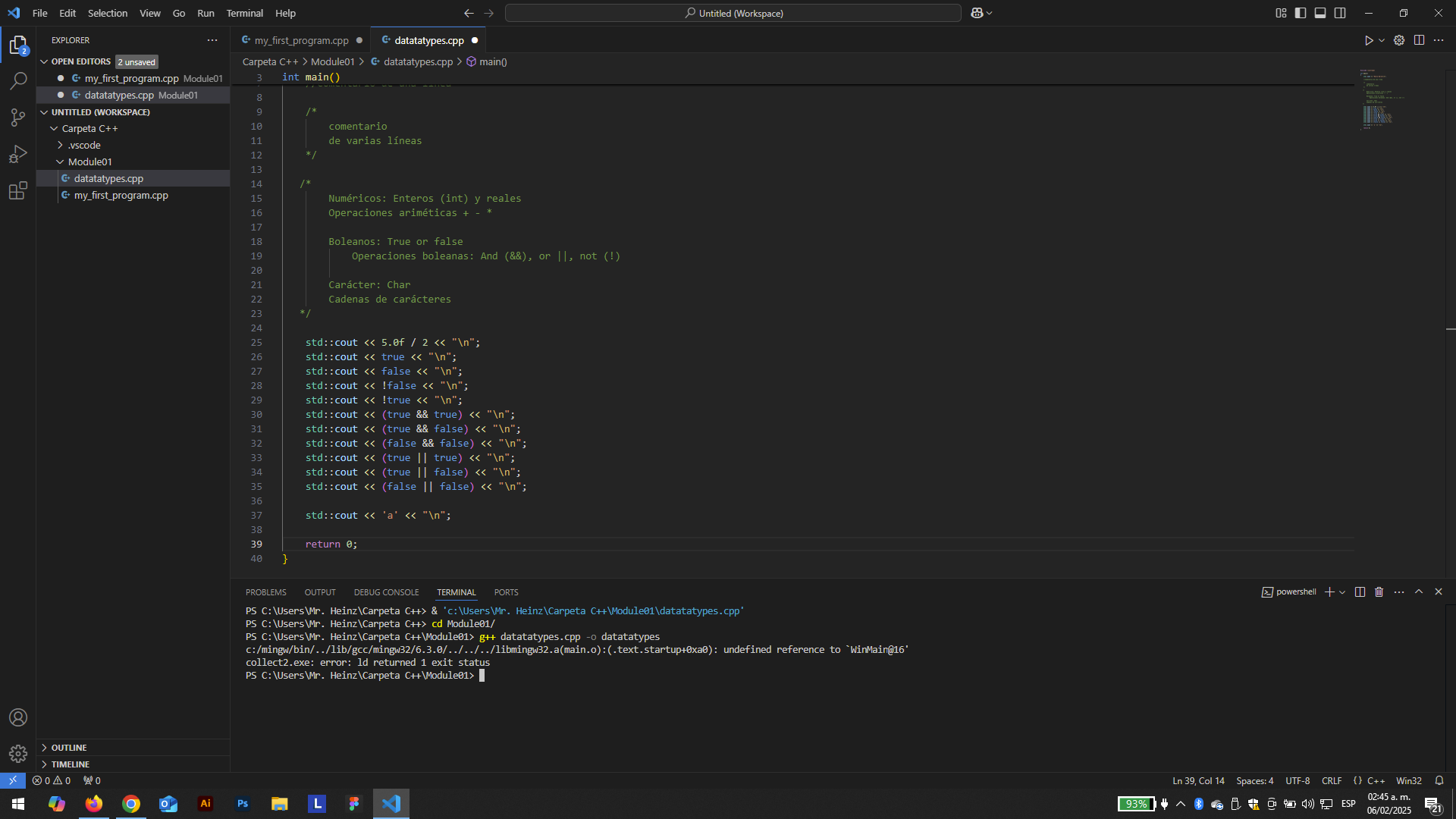The image size is (1456, 819).
Task: Click the Run C++ file play button
Action: pyautogui.click(x=1368, y=41)
